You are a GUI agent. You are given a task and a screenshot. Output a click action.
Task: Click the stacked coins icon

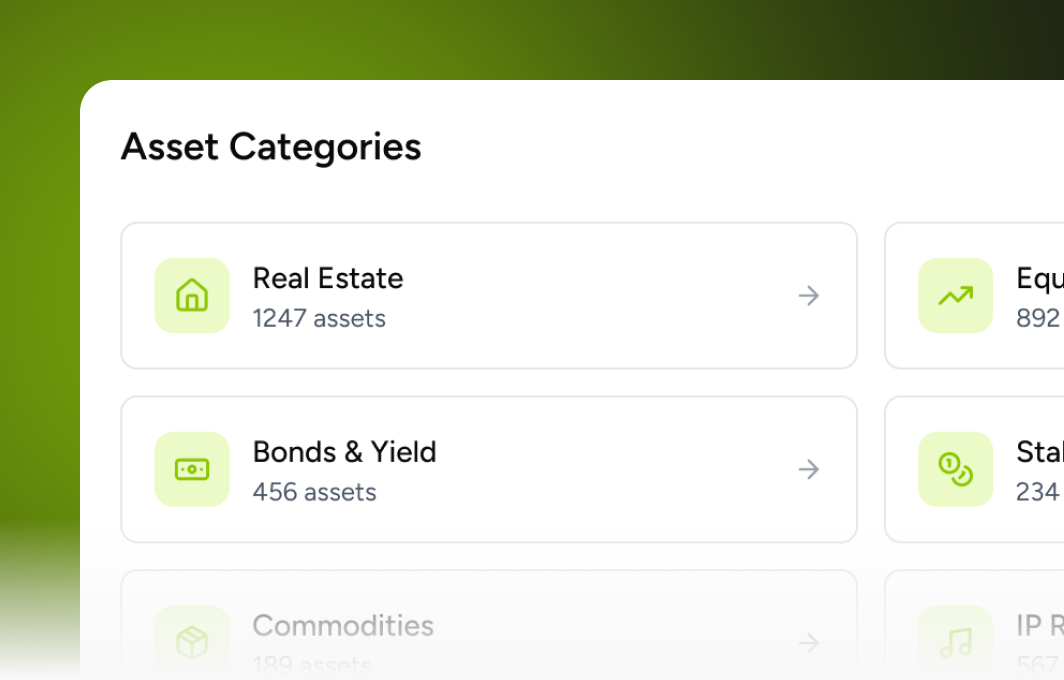pos(955,469)
